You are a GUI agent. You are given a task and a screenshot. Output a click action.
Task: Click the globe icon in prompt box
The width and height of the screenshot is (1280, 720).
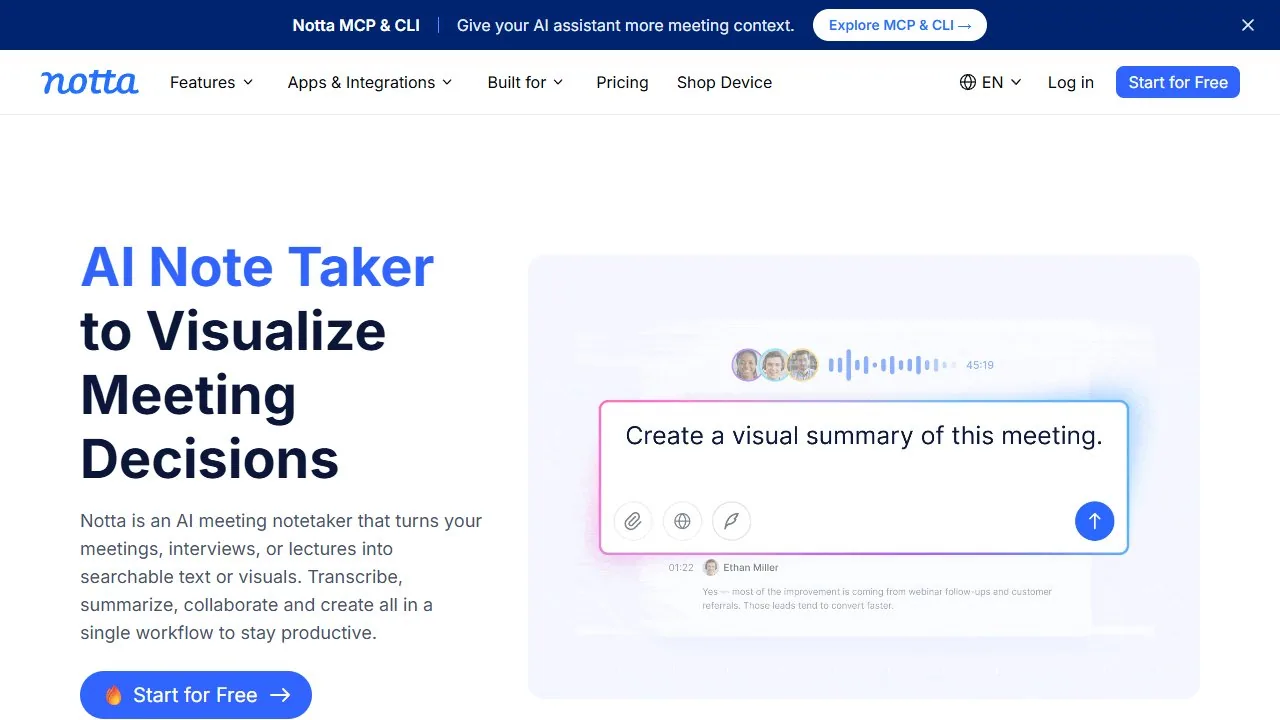(682, 521)
